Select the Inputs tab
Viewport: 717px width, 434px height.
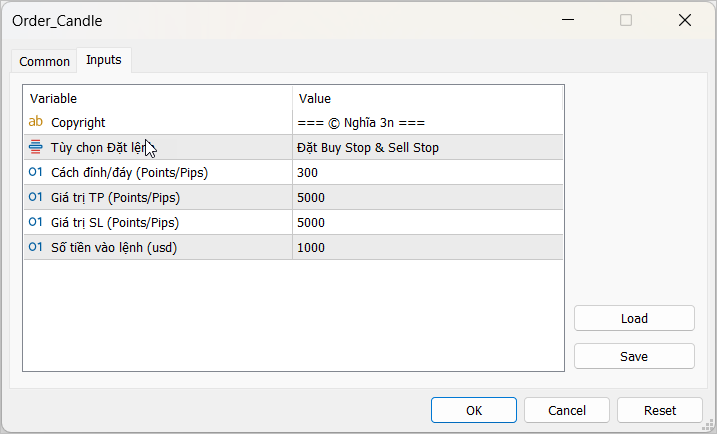104,60
